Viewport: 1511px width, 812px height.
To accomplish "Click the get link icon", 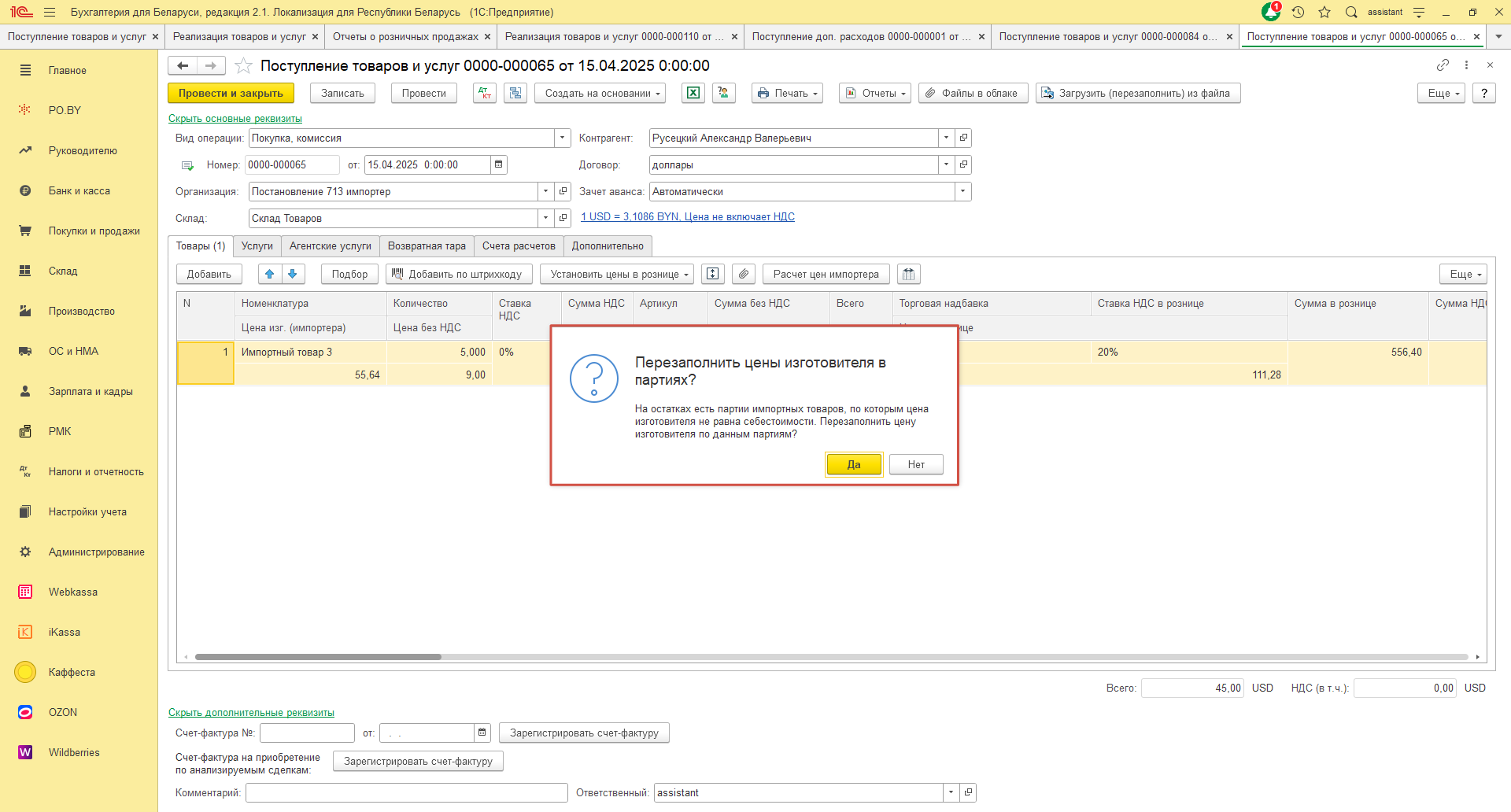I will tap(1443, 65).
